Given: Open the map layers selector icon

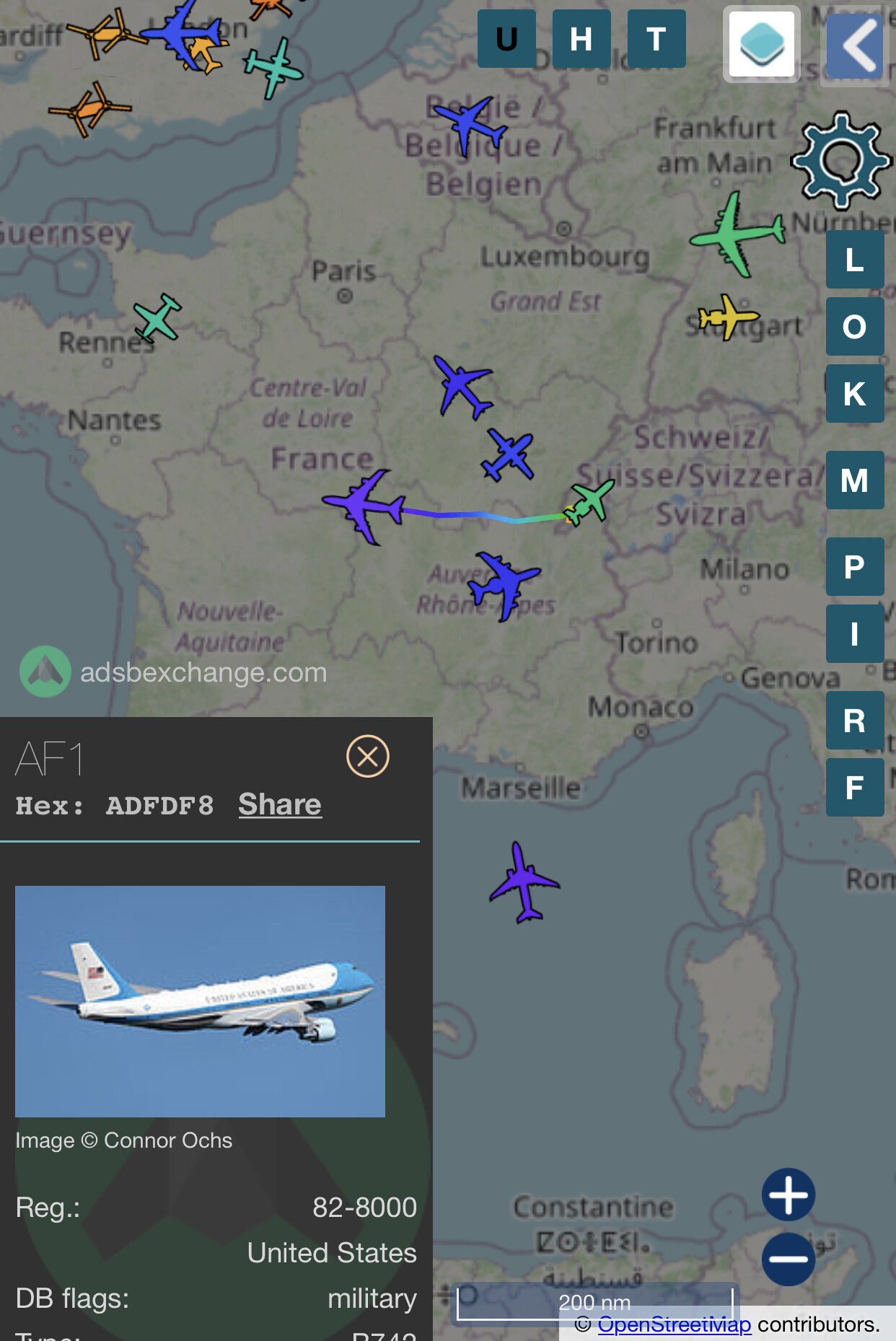Looking at the screenshot, I should [762, 44].
